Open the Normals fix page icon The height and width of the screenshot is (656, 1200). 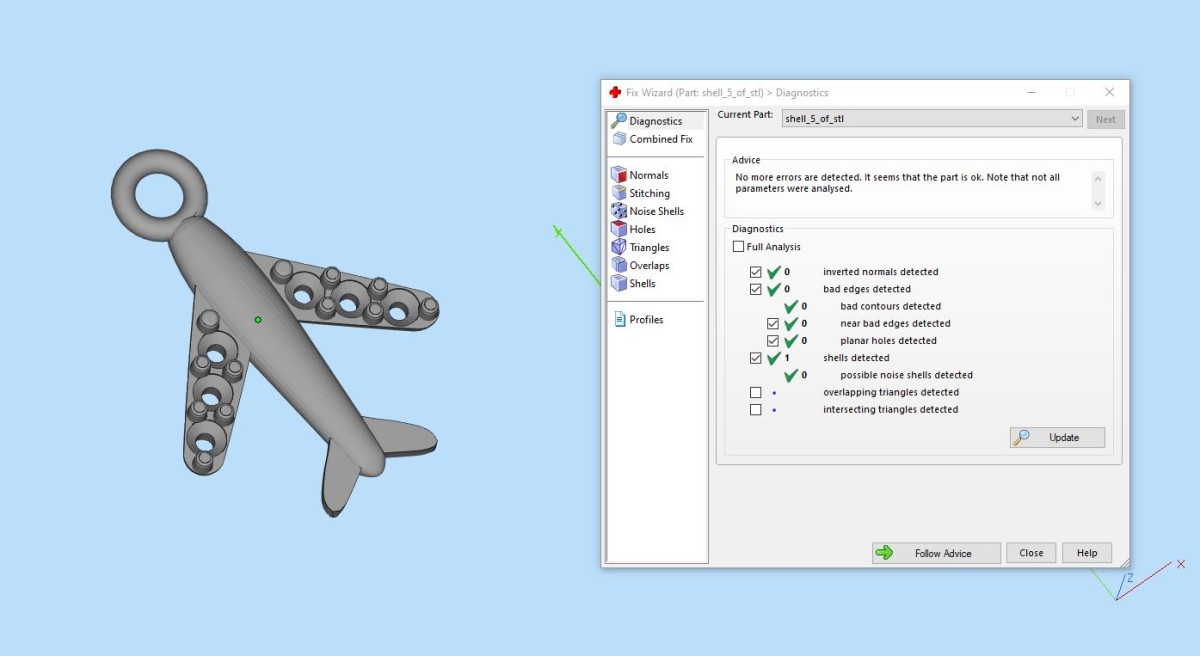(x=619, y=175)
